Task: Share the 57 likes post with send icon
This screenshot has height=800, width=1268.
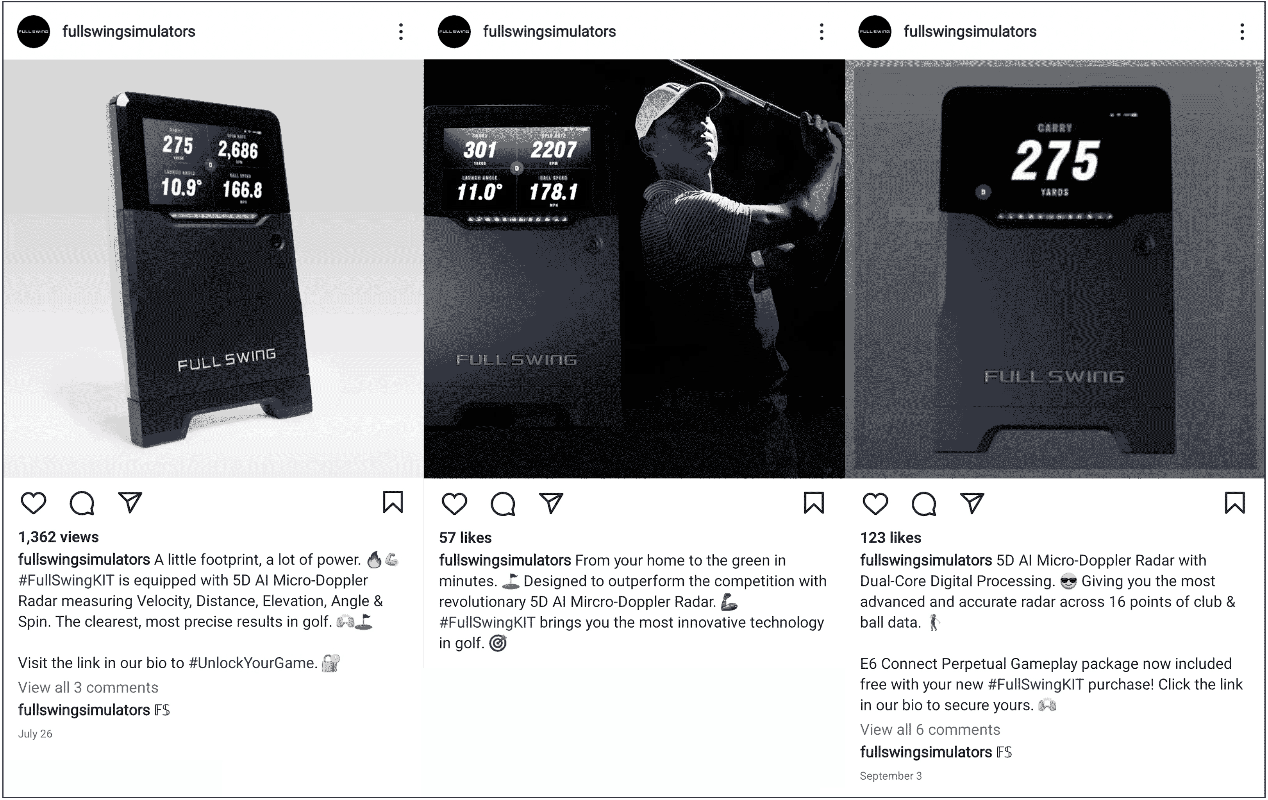Action: coord(551,502)
